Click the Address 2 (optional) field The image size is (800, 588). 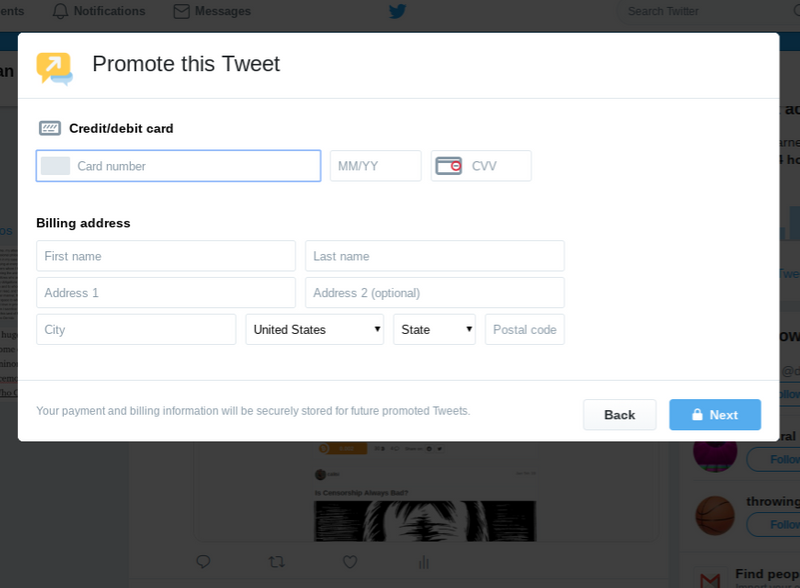coord(435,293)
